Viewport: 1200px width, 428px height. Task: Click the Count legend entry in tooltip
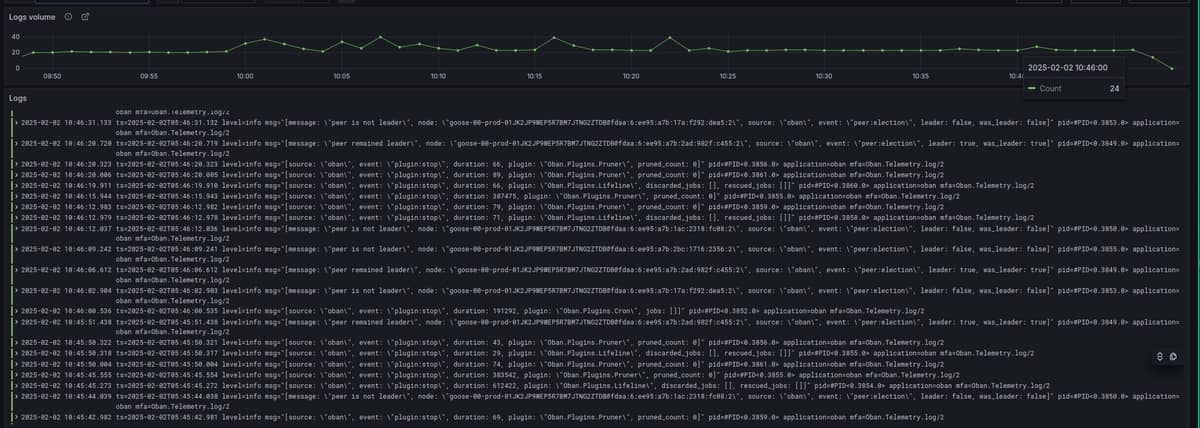click(1050, 88)
